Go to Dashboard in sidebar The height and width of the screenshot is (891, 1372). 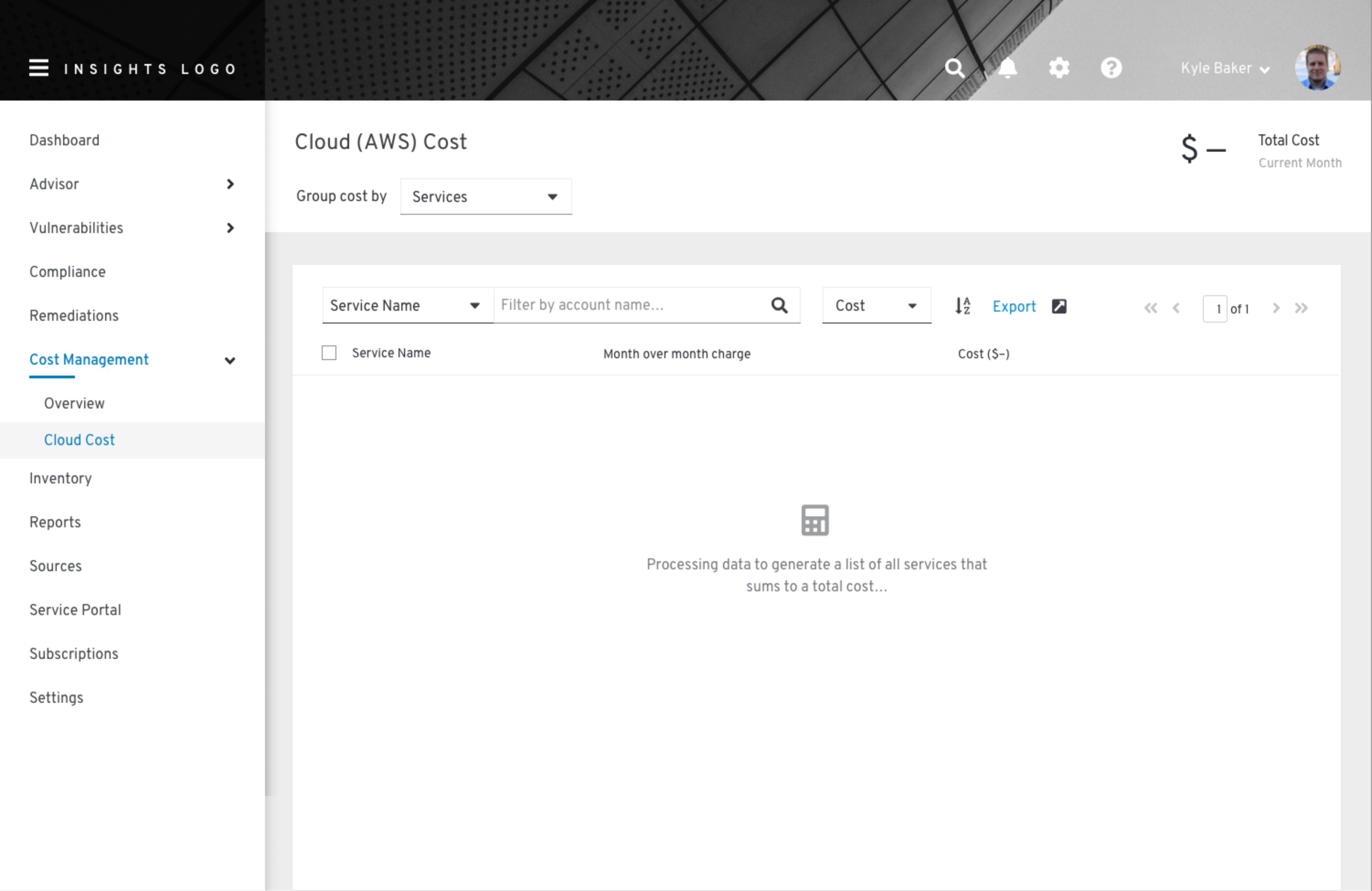pos(64,140)
